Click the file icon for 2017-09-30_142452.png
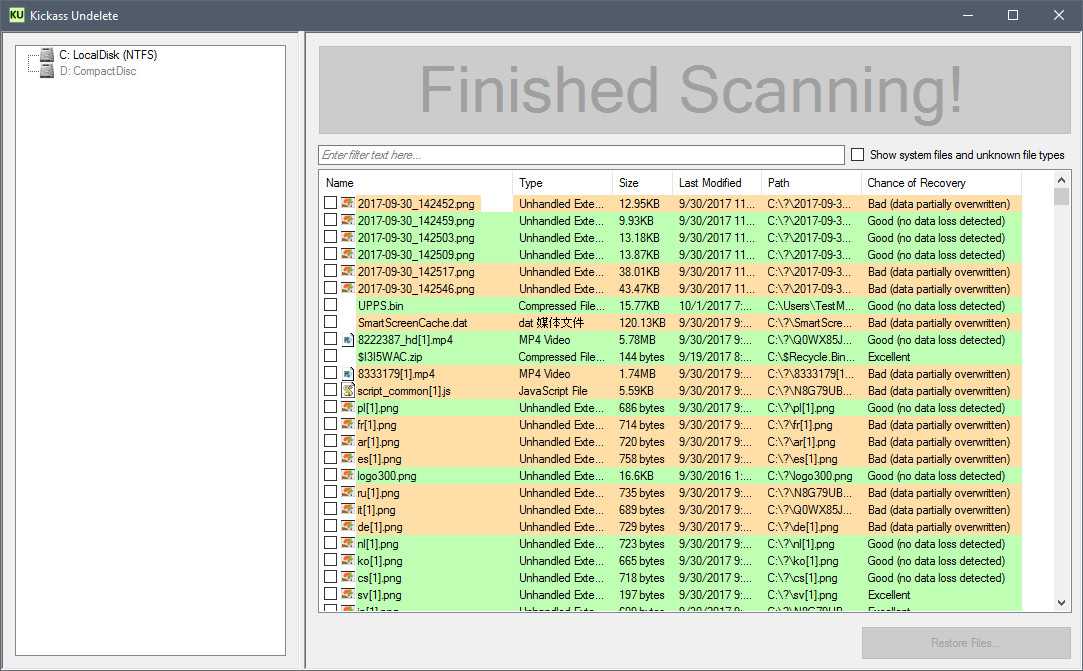 coord(348,204)
